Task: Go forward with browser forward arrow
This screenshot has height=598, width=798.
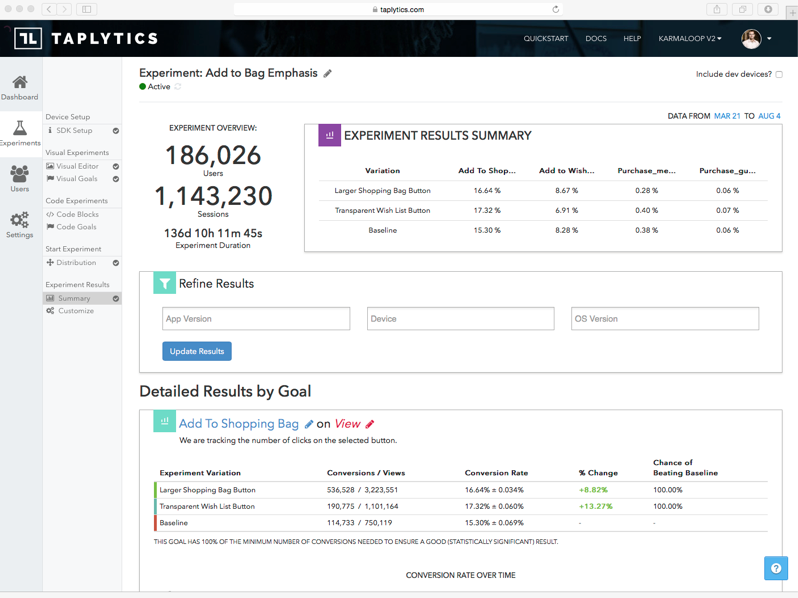Action: [64, 9]
